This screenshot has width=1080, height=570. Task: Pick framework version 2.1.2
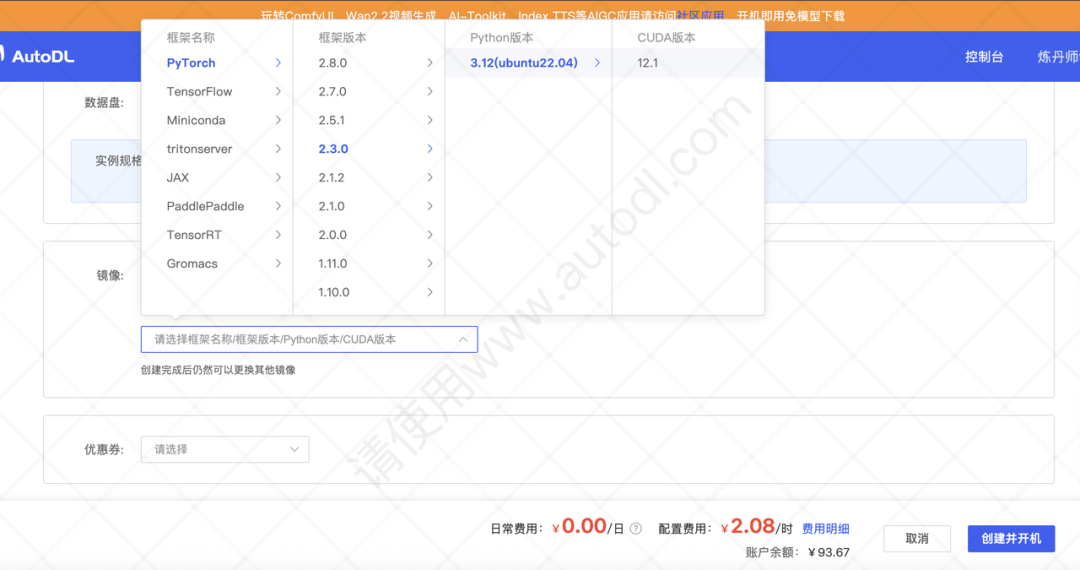point(331,178)
